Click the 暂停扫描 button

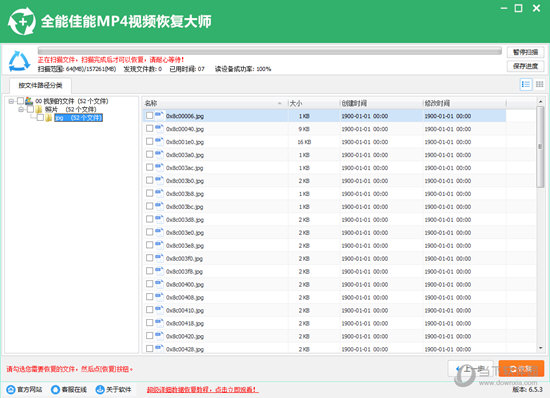click(525, 52)
